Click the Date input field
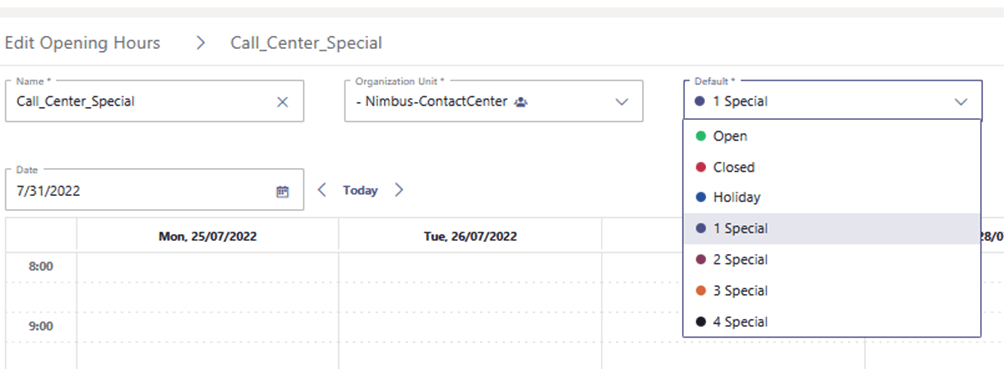 tap(154, 190)
